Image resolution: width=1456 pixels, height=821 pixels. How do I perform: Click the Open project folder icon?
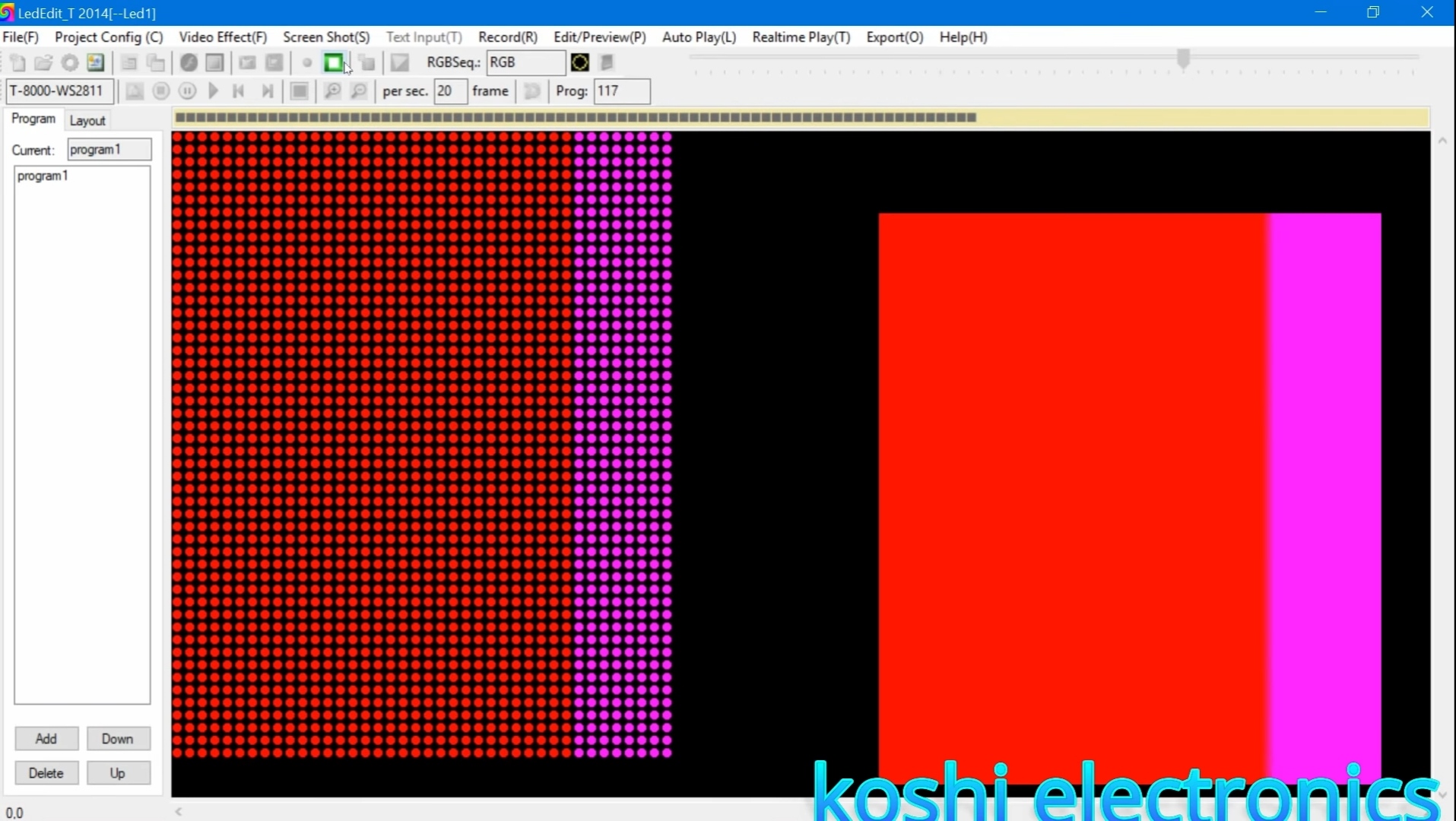coord(43,63)
